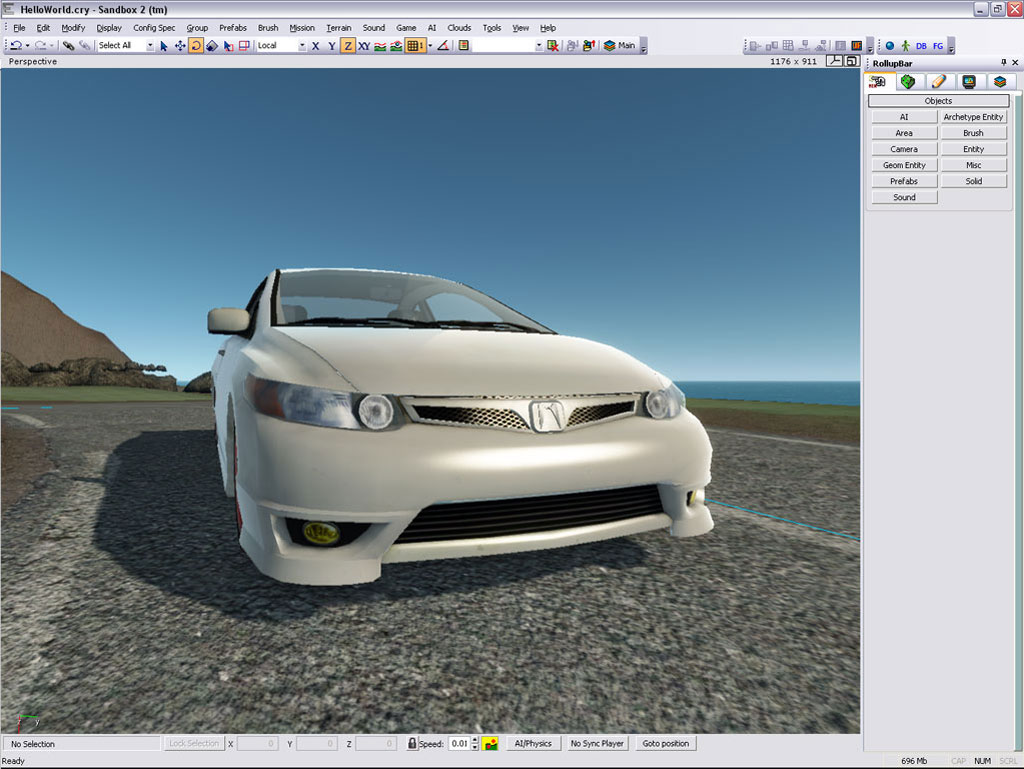The width and height of the screenshot is (1024, 769).
Task: Switch to RollupBar Display Settings tab
Action: [x=968, y=82]
